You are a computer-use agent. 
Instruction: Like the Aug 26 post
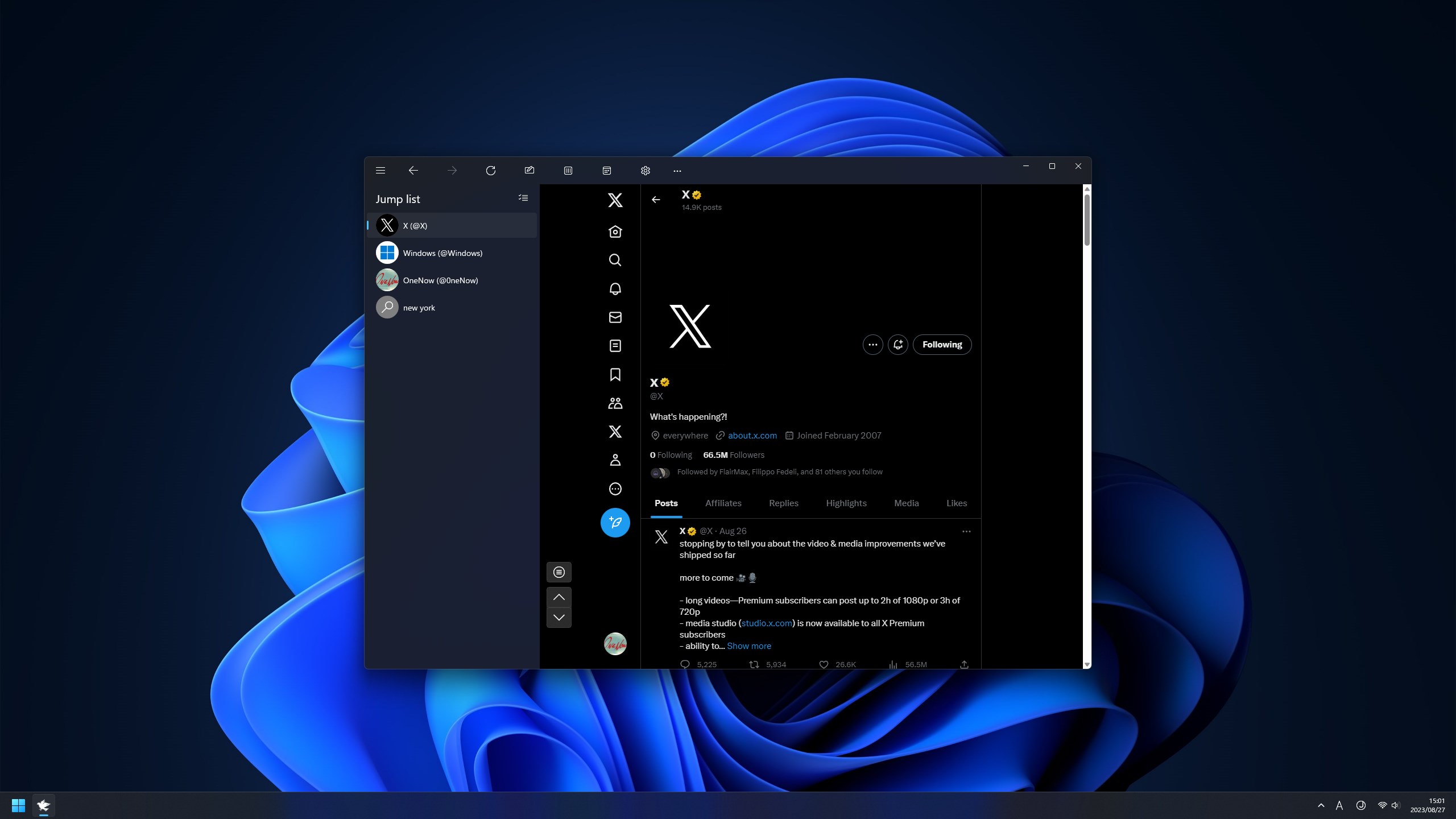824,664
